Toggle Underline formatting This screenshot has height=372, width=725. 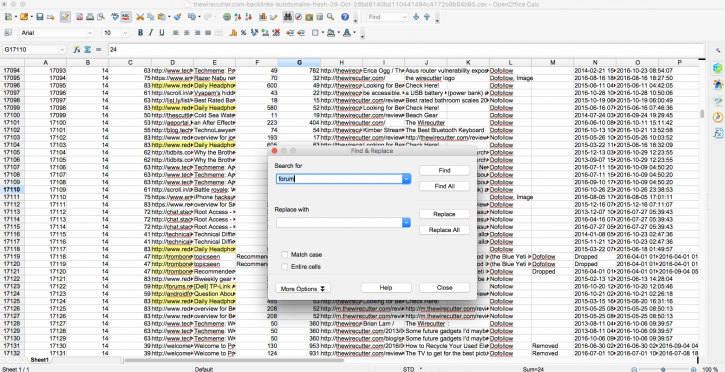[161, 33]
